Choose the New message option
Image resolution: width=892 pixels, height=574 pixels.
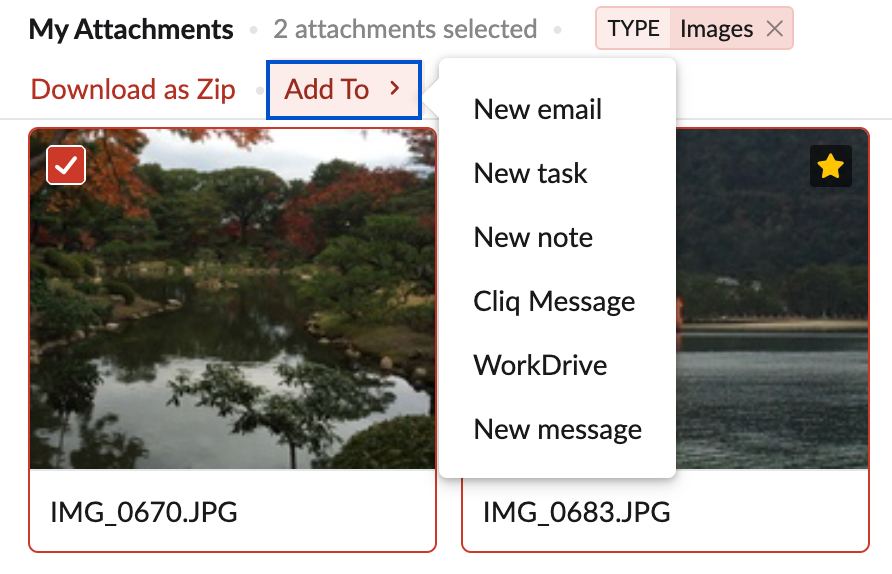pos(557,429)
